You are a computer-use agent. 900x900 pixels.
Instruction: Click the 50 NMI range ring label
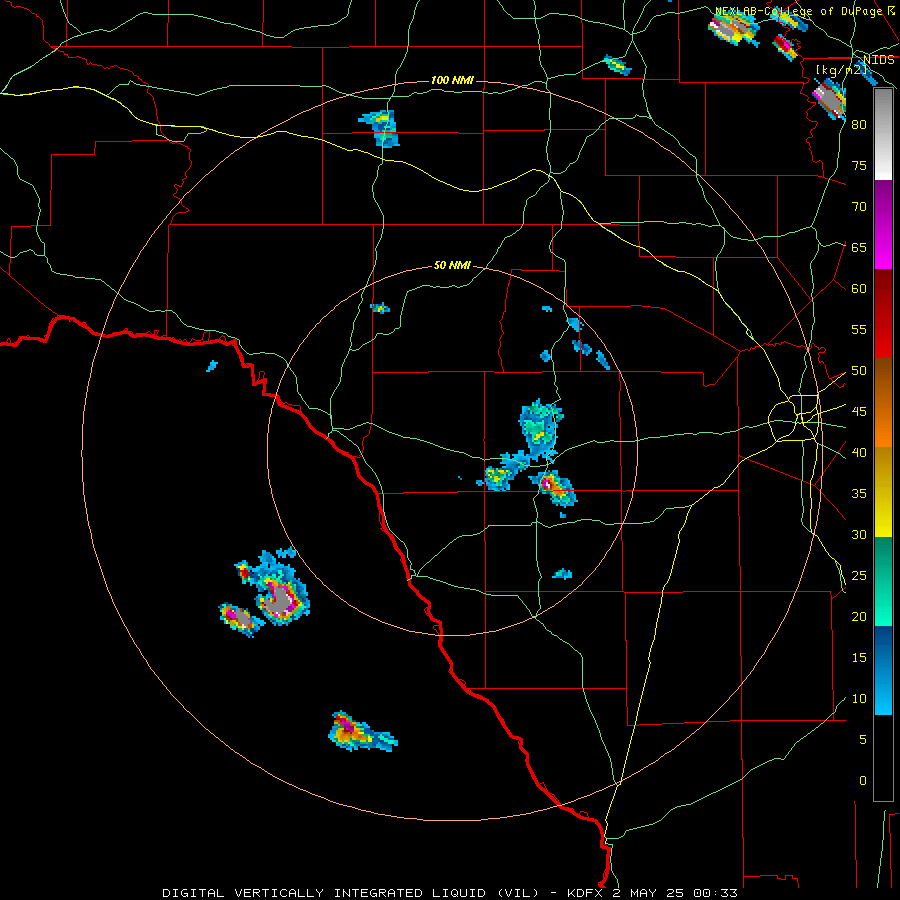point(452,265)
